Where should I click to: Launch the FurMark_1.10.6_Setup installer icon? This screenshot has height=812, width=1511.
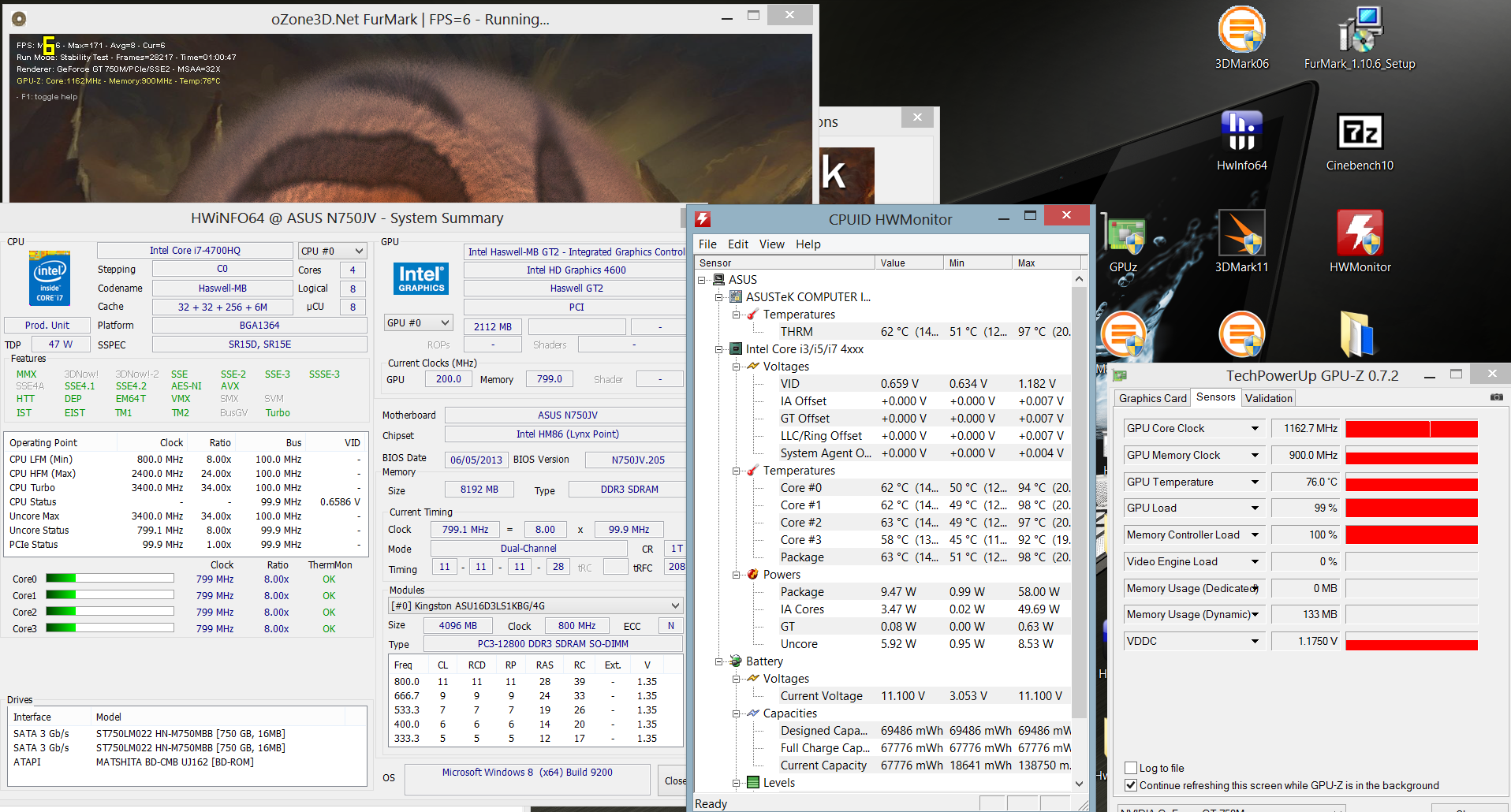[x=1360, y=38]
